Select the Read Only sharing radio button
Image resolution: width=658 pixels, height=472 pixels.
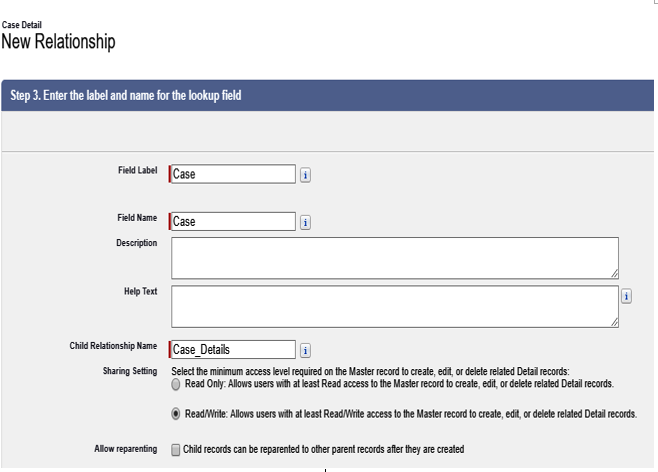click(x=176, y=384)
